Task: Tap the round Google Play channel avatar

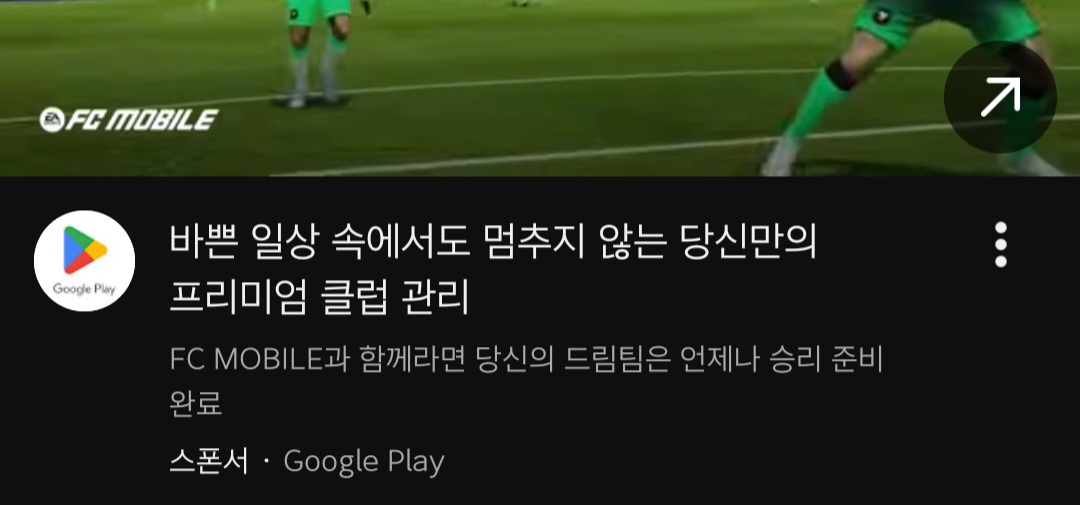Action: [84, 260]
